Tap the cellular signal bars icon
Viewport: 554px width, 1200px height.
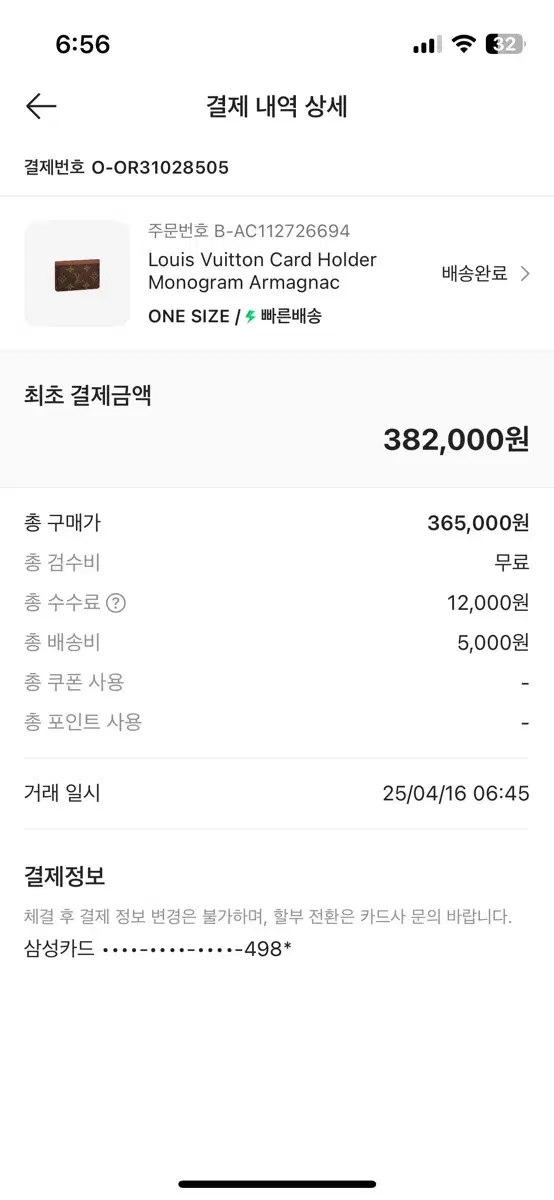tap(425, 45)
